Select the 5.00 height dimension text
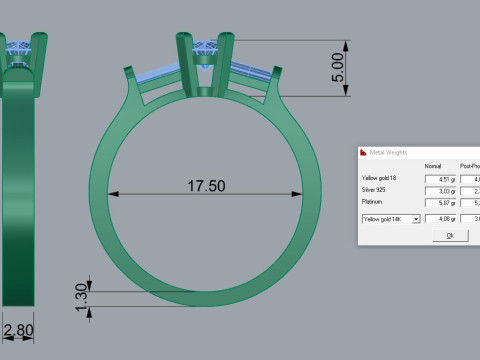This screenshot has height=360, width=480. 337,67
